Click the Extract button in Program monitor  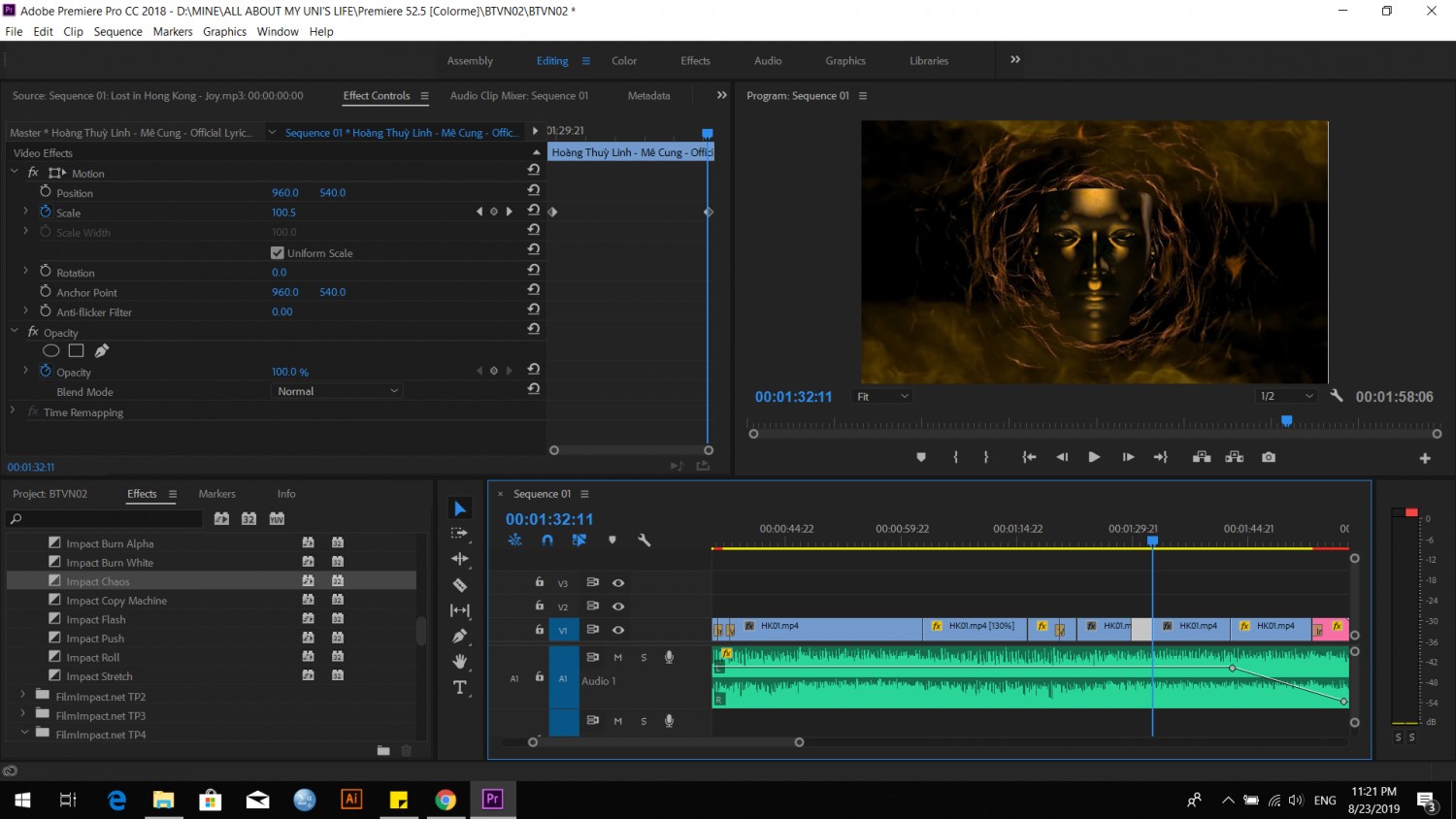point(1235,457)
